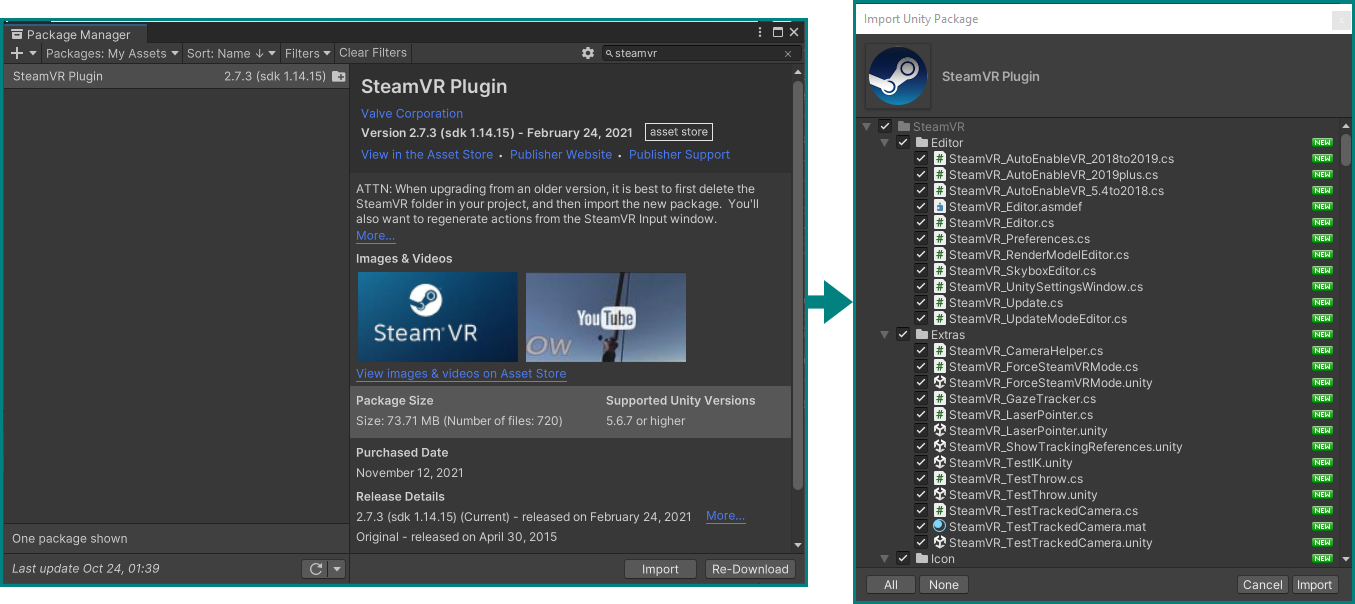The height and width of the screenshot is (604, 1355).
Task: Click the SteamVR_GazeTracker.cs script icon
Action: 940,399
